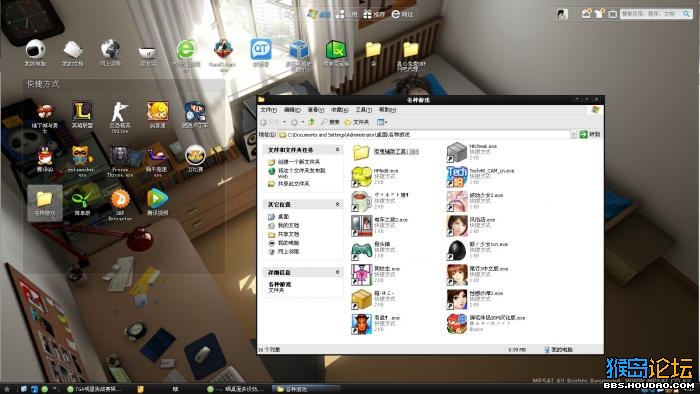Open HKcheat.exe shortcut in Explorer window
Image resolution: width=700 pixels, height=394 pixels.
[457, 152]
